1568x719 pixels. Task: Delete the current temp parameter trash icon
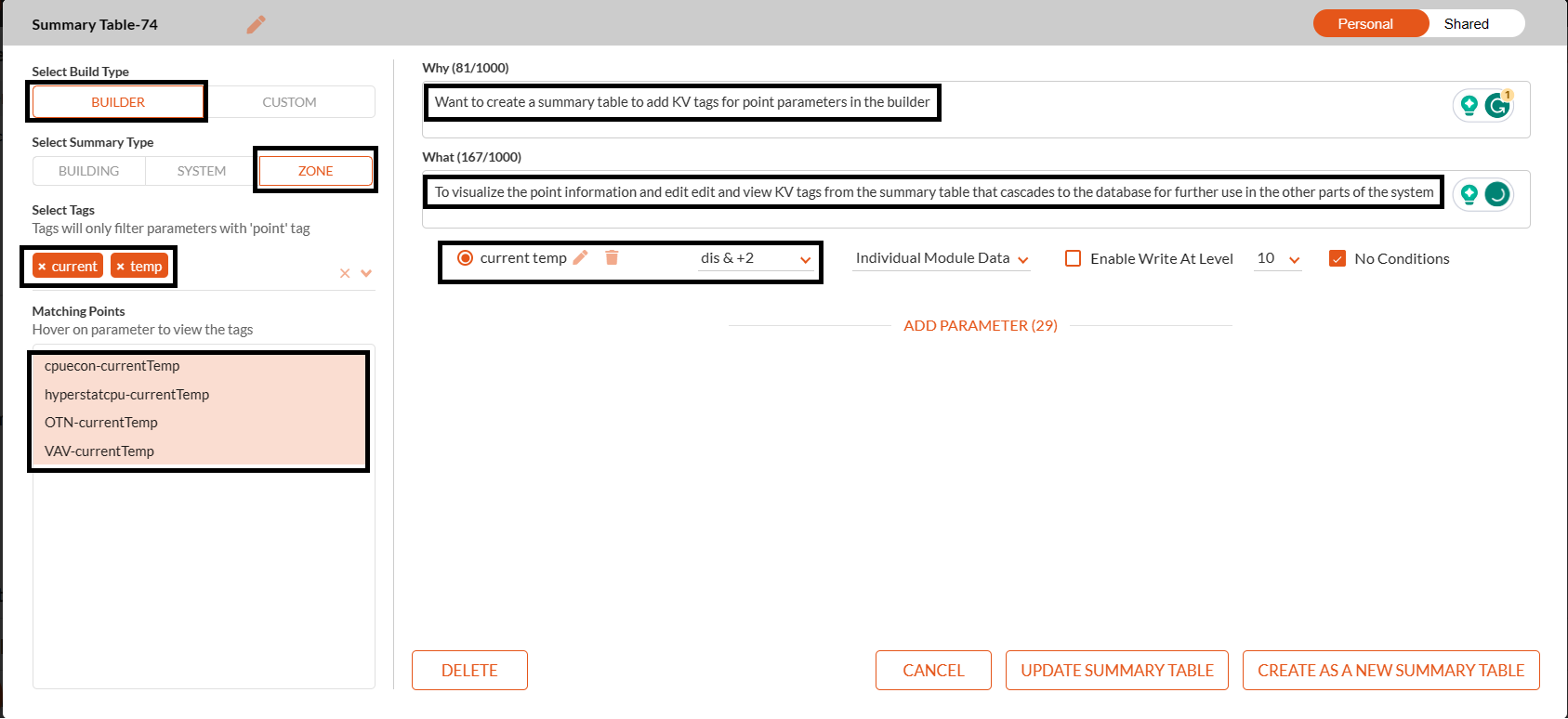tap(612, 257)
